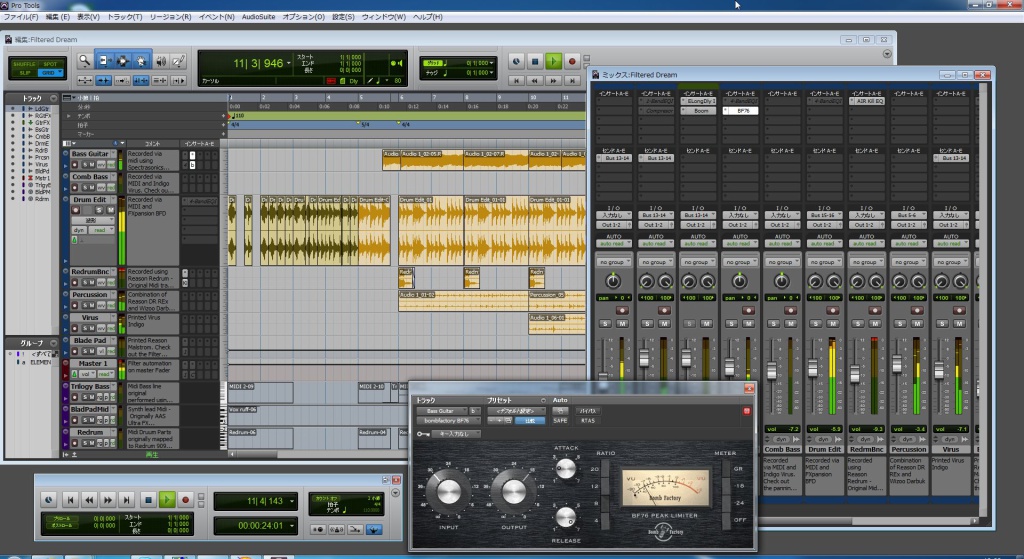This screenshot has height=559, width=1024.
Task: Open the トラック(T) menu
Action: [124, 17]
